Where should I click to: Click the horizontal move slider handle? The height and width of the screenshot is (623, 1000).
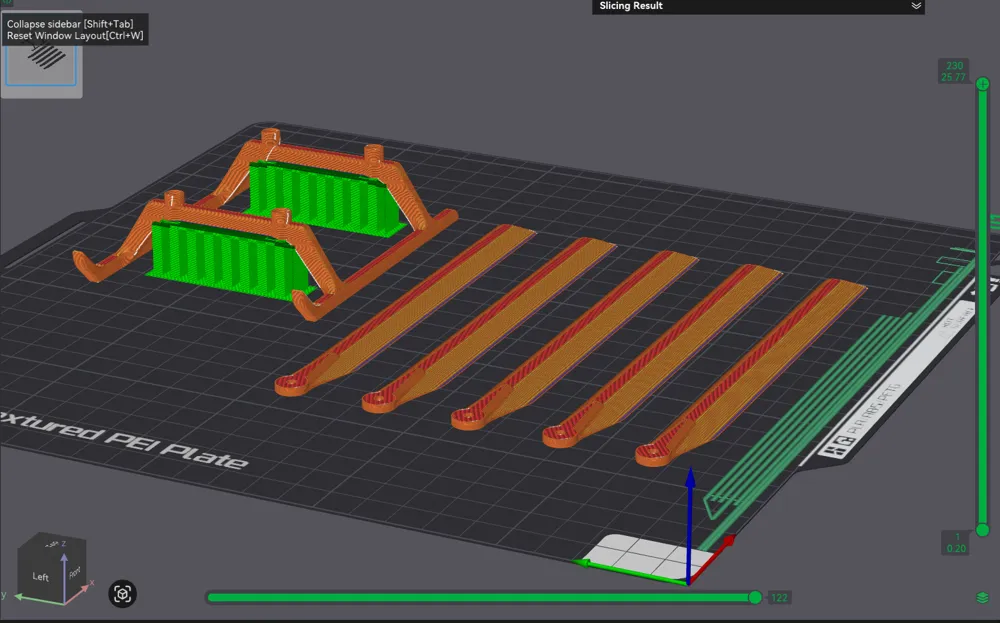coord(755,597)
